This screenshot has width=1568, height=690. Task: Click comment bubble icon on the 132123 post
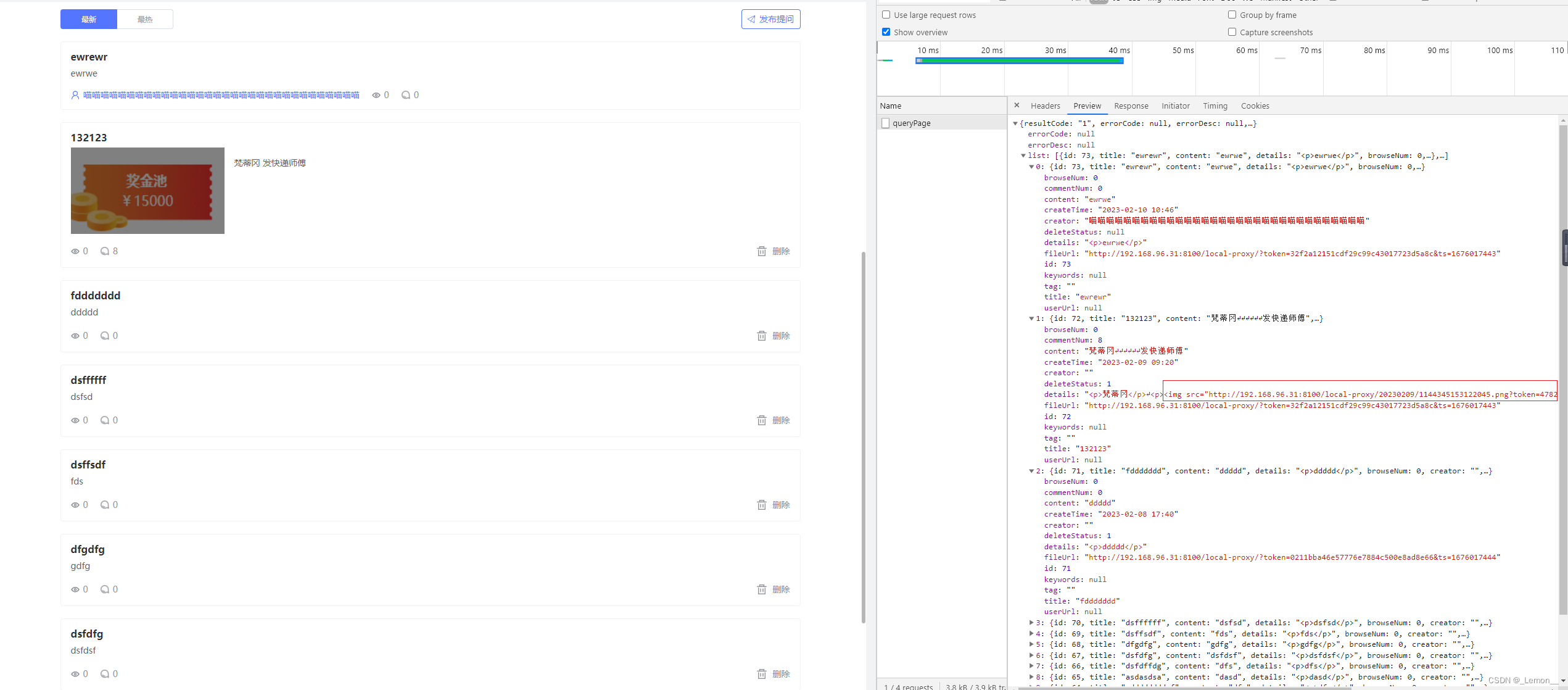[x=105, y=251]
